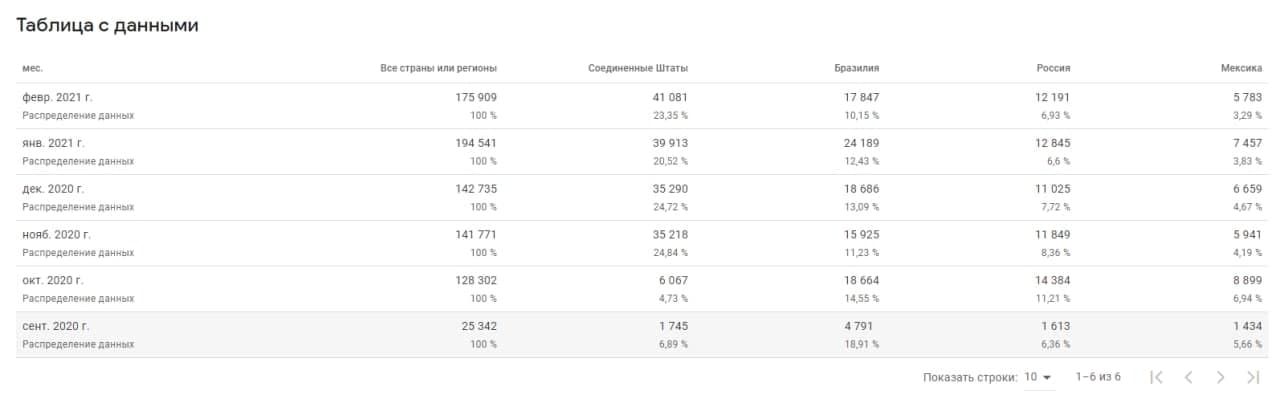This screenshot has width=1280, height=411.
Task: Click the «нояб. 2020 г.» row label
Action: (56, 235)
